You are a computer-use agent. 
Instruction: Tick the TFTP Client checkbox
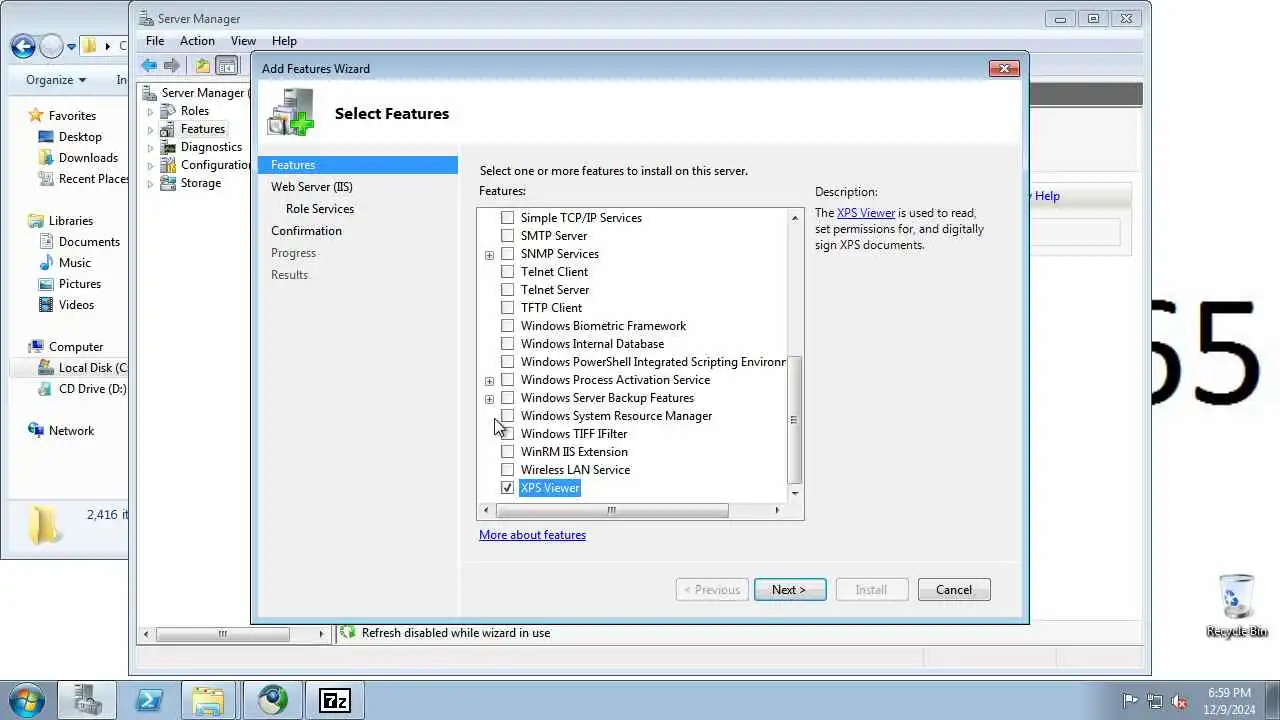507,307
